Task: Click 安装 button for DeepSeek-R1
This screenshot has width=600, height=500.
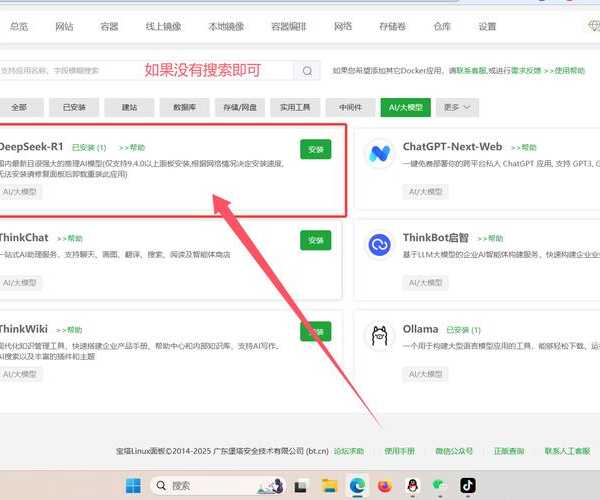Action: click(315, 149)
